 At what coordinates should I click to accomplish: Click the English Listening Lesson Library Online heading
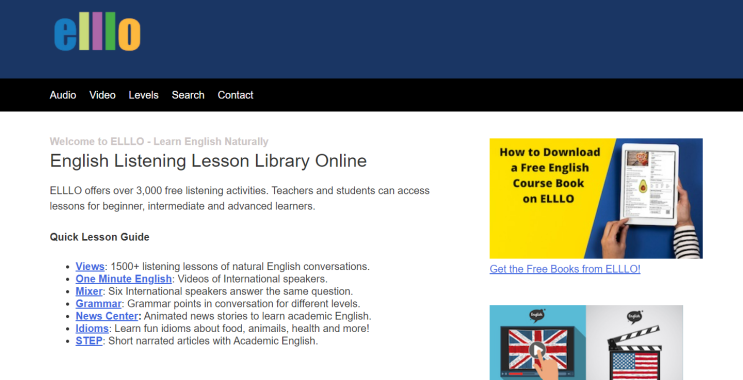[208, 161]
